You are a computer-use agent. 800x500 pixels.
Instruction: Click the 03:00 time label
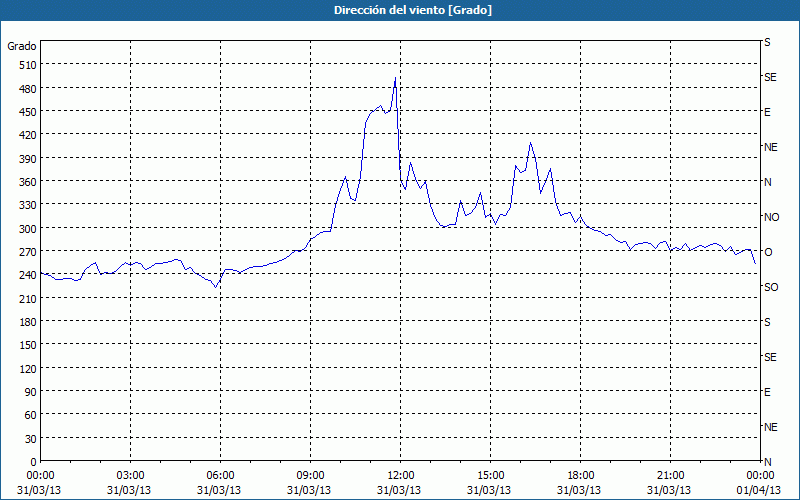point(130,476)
